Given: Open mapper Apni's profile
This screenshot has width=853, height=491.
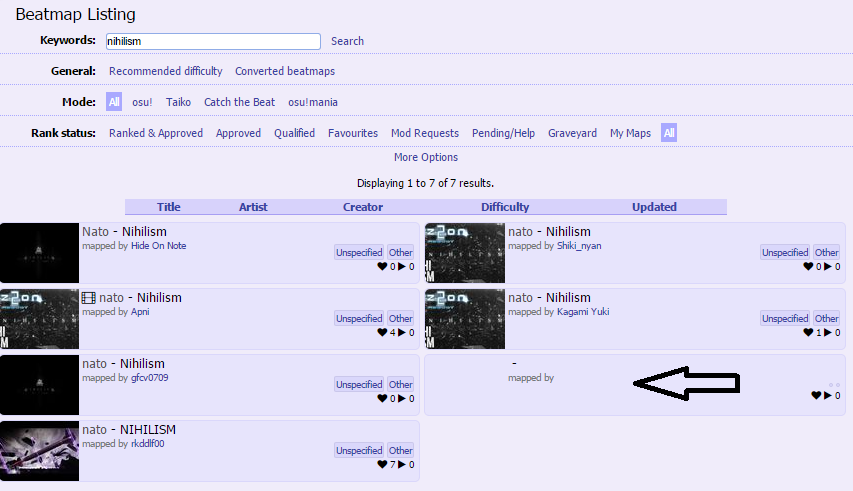Looking at the screenshot, I should coord(140,312).
